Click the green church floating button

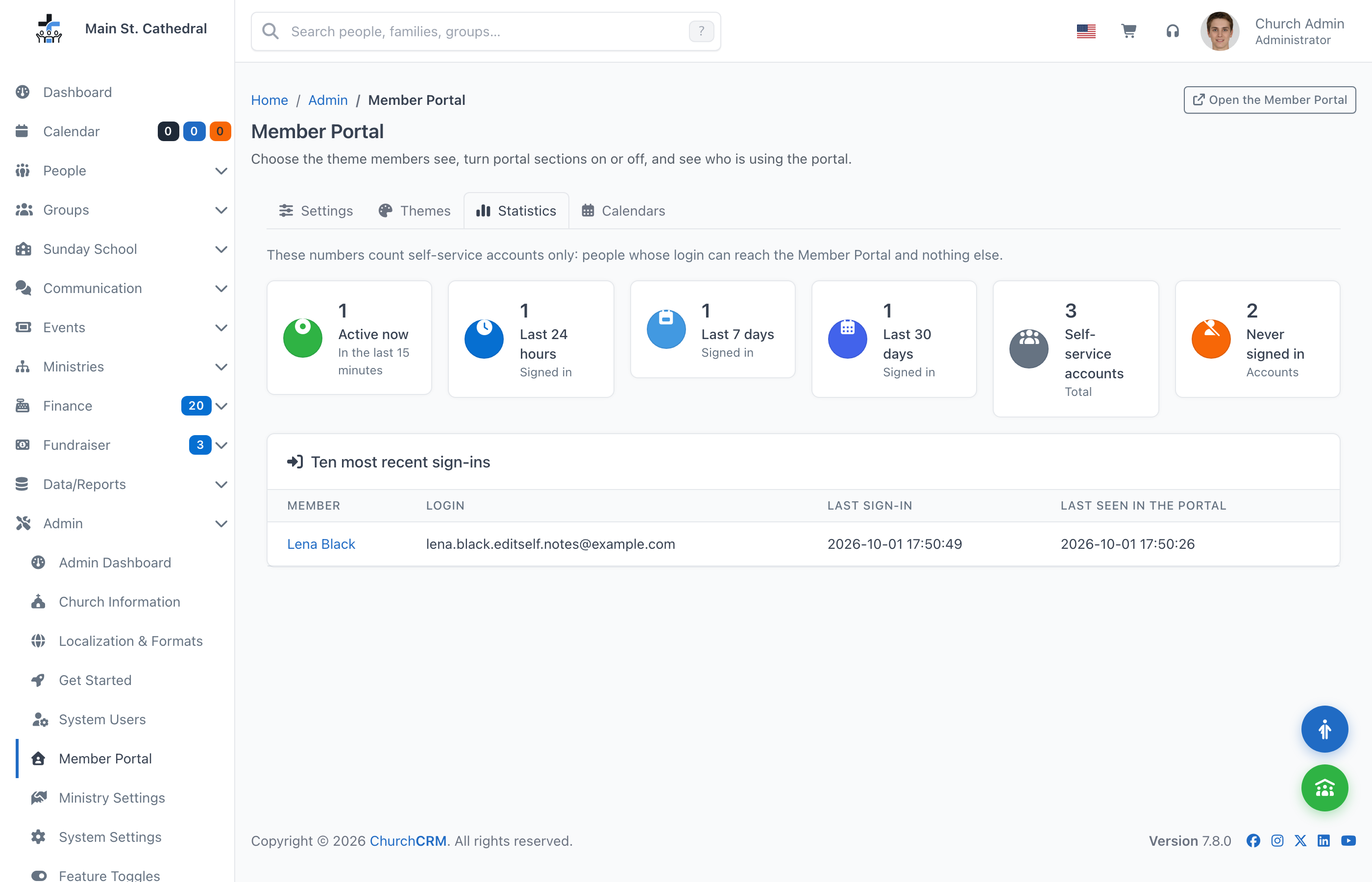(x=1324, y=788)
